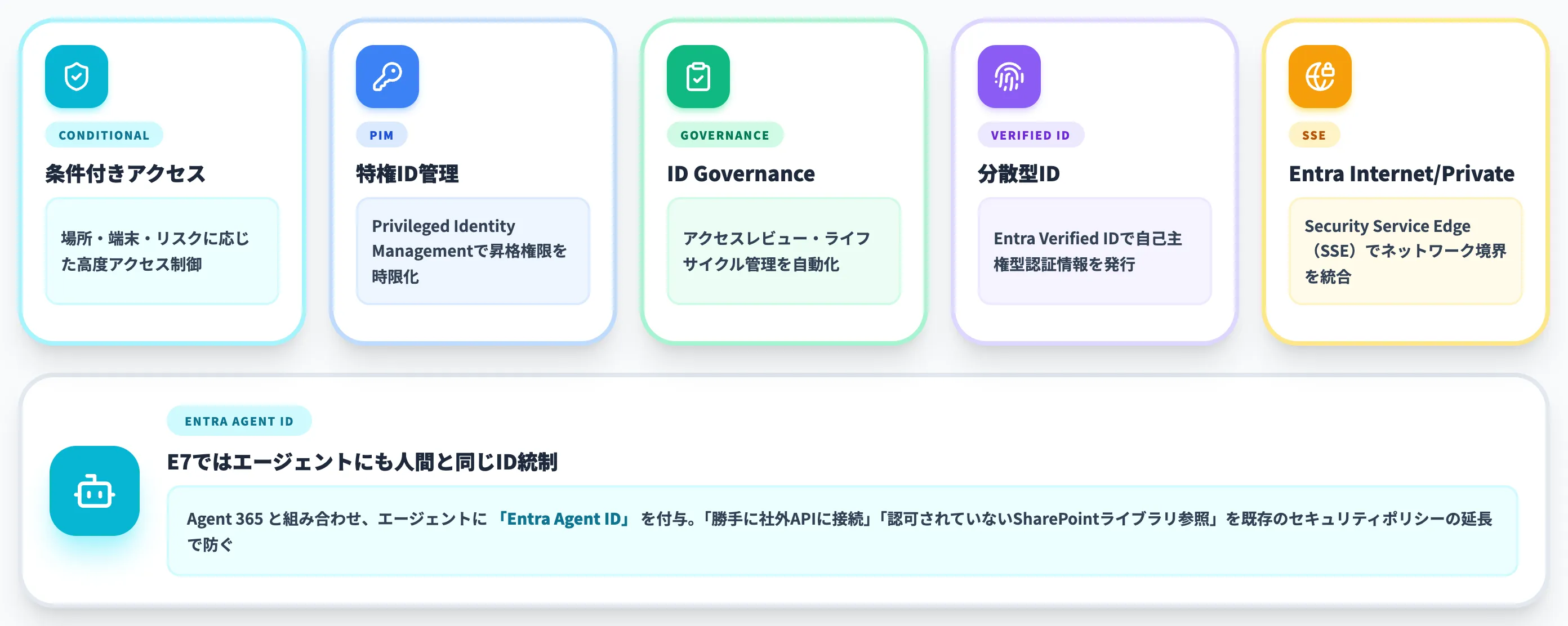The height and width of the screenshot is (626, 1568).
Task: Select the GOVERNANCE badge label
Action: pos(725,135)
